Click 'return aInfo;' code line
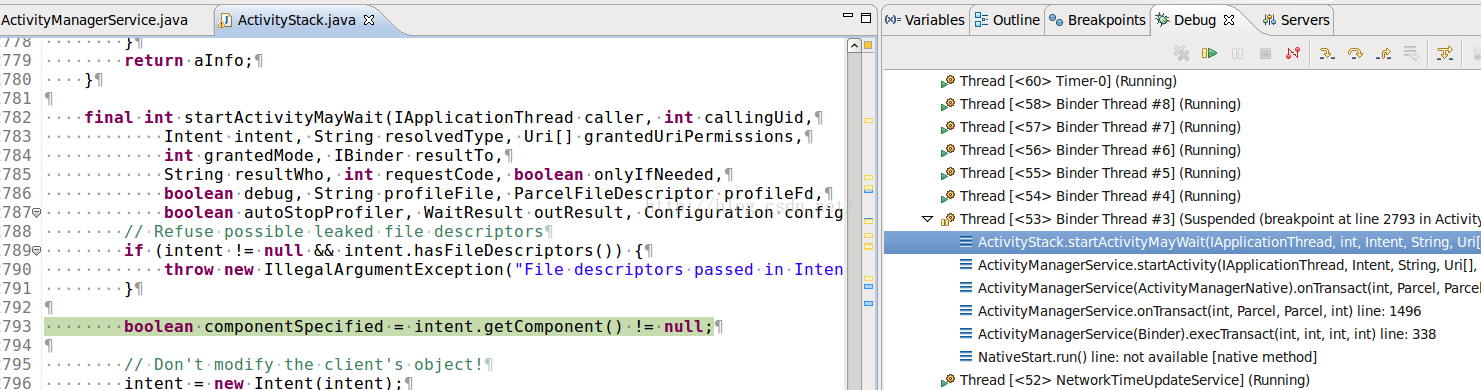Image resolution: width=1481 pixels, height=390 pixels. click(x=189, y=61)
